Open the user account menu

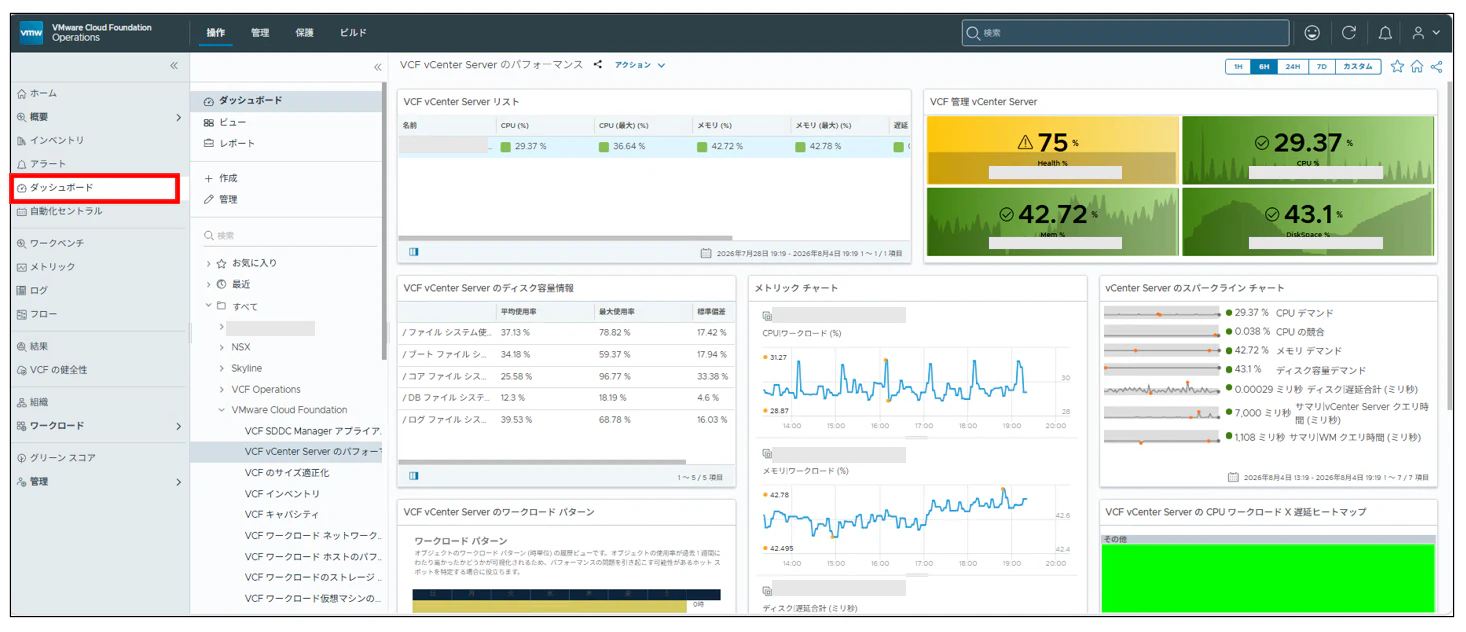click(x=1426, y=33)
